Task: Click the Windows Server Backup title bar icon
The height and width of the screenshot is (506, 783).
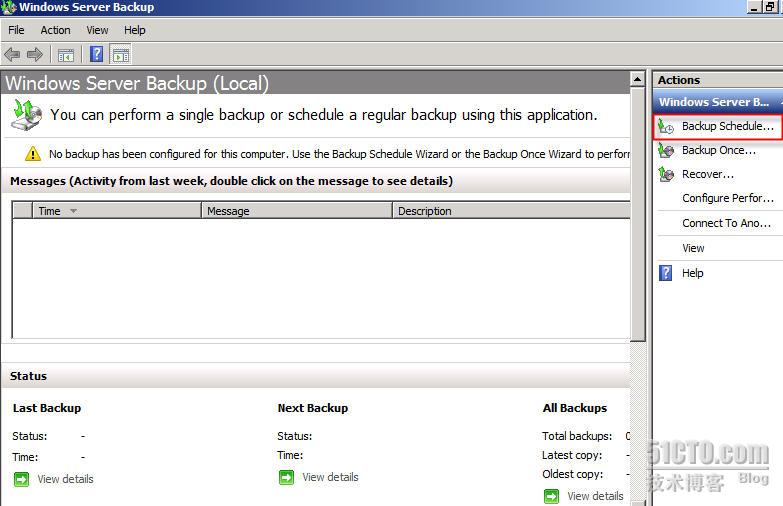Action: point(8,7)
